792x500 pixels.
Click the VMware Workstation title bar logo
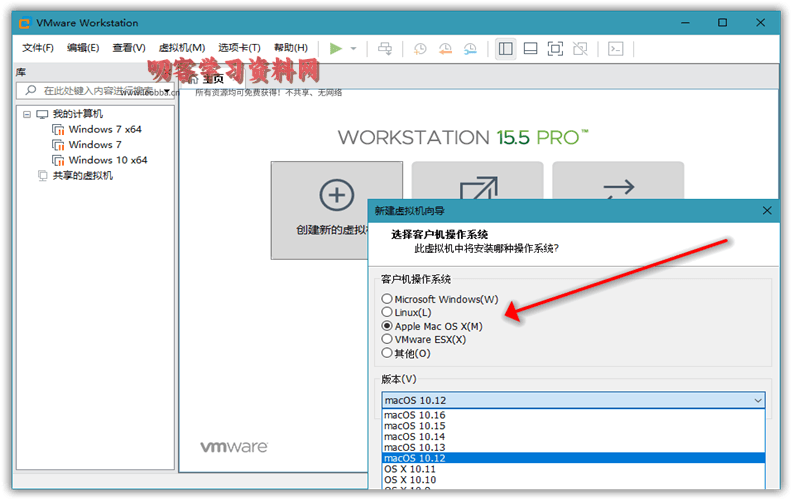[x=24, y=23]
